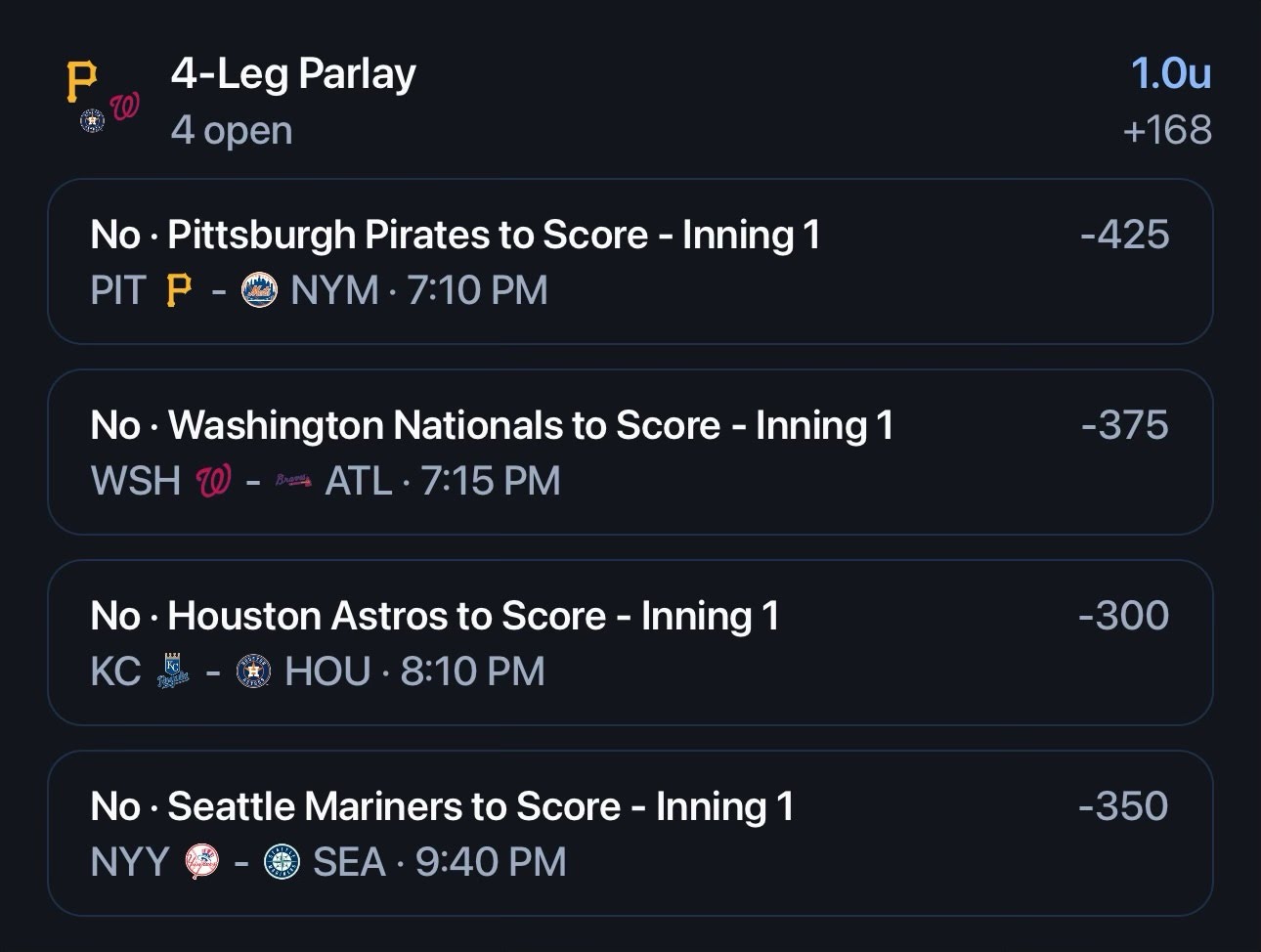This screenshot has width=1261, height=952.
Task: Click the Mariners logo beside SEA
Action: coord(282,862)
